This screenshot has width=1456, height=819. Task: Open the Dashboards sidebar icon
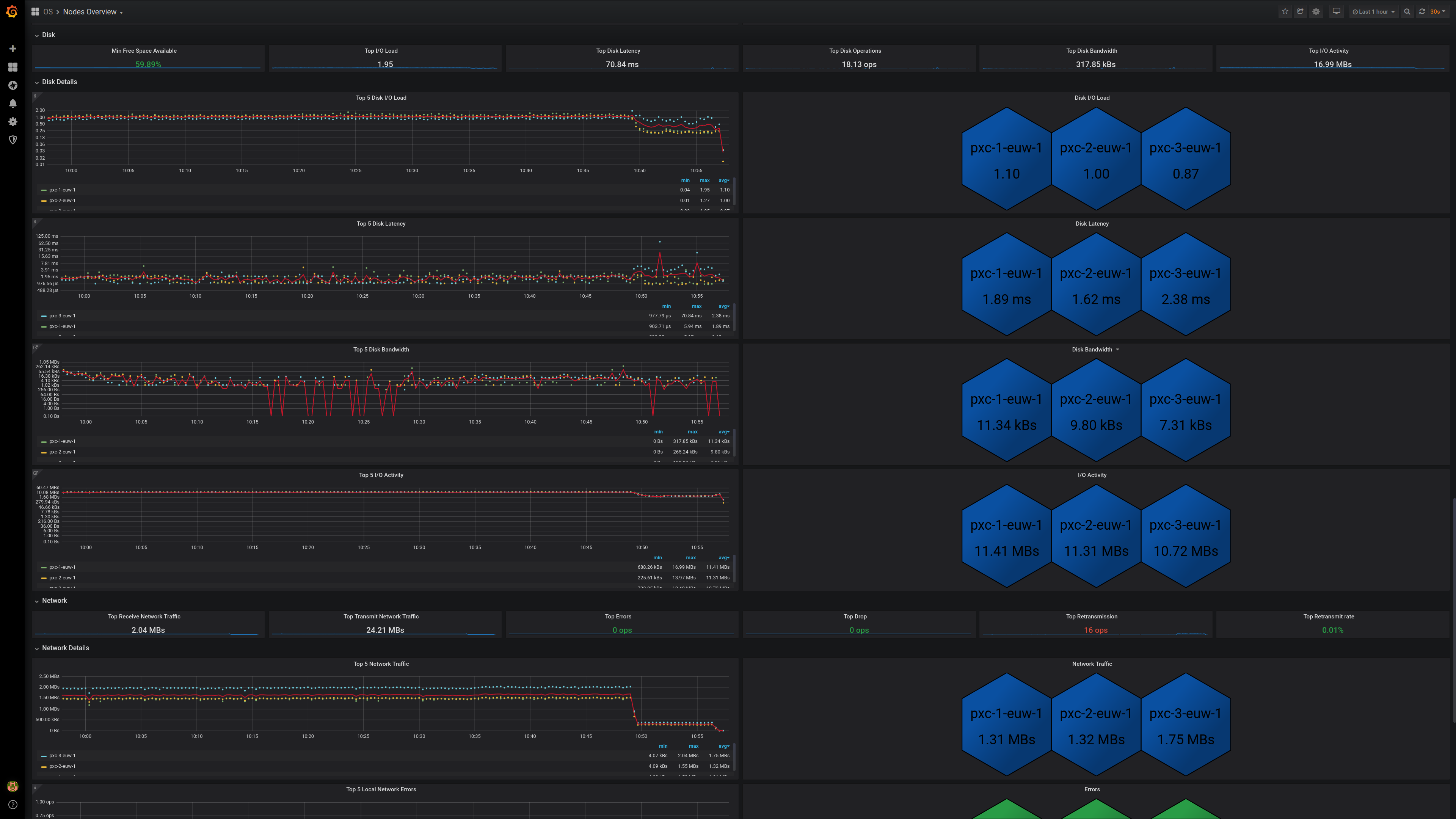point(13,67)
